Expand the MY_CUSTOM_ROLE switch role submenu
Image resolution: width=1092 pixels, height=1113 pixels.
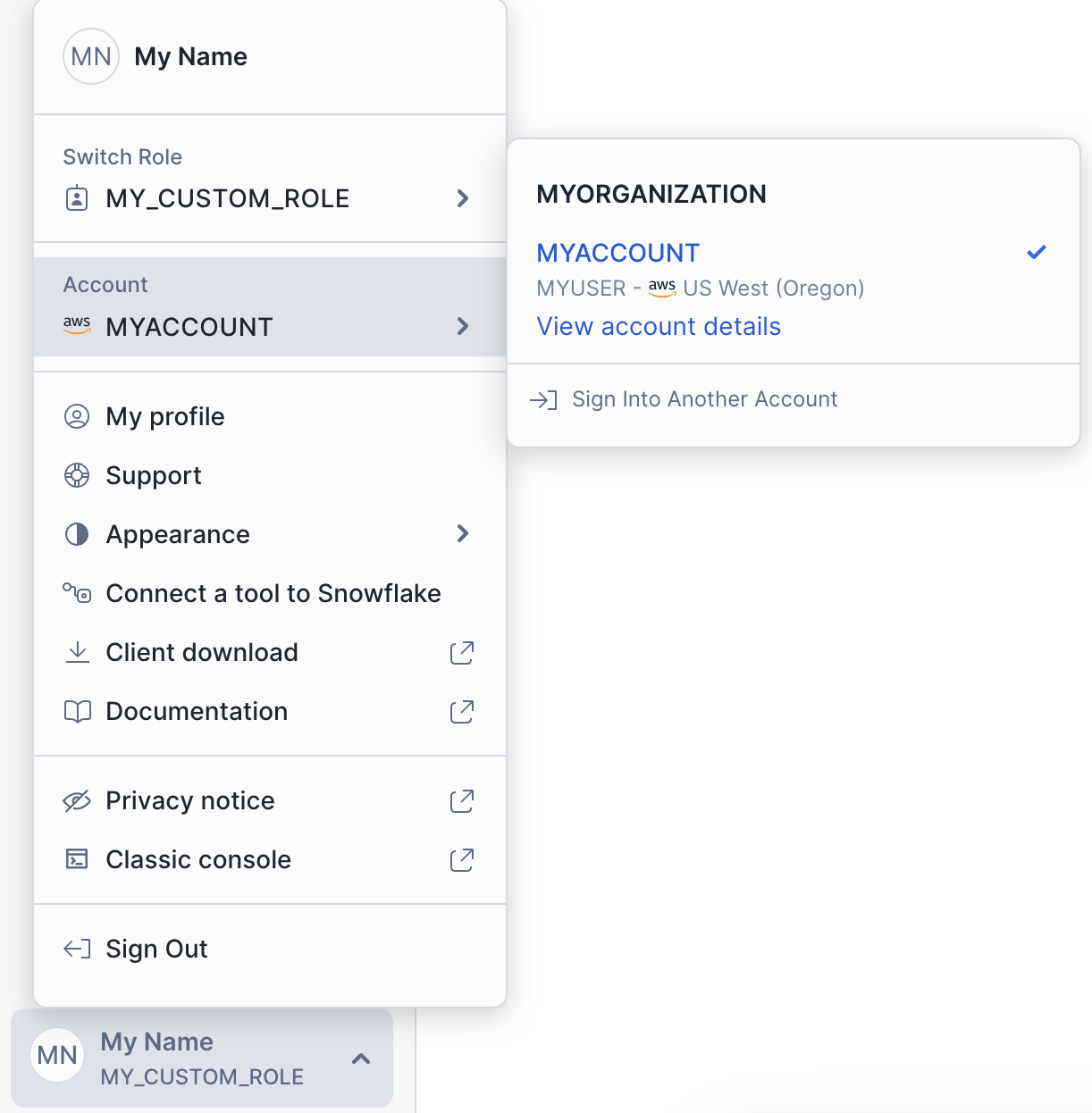[x=462, y=198]
